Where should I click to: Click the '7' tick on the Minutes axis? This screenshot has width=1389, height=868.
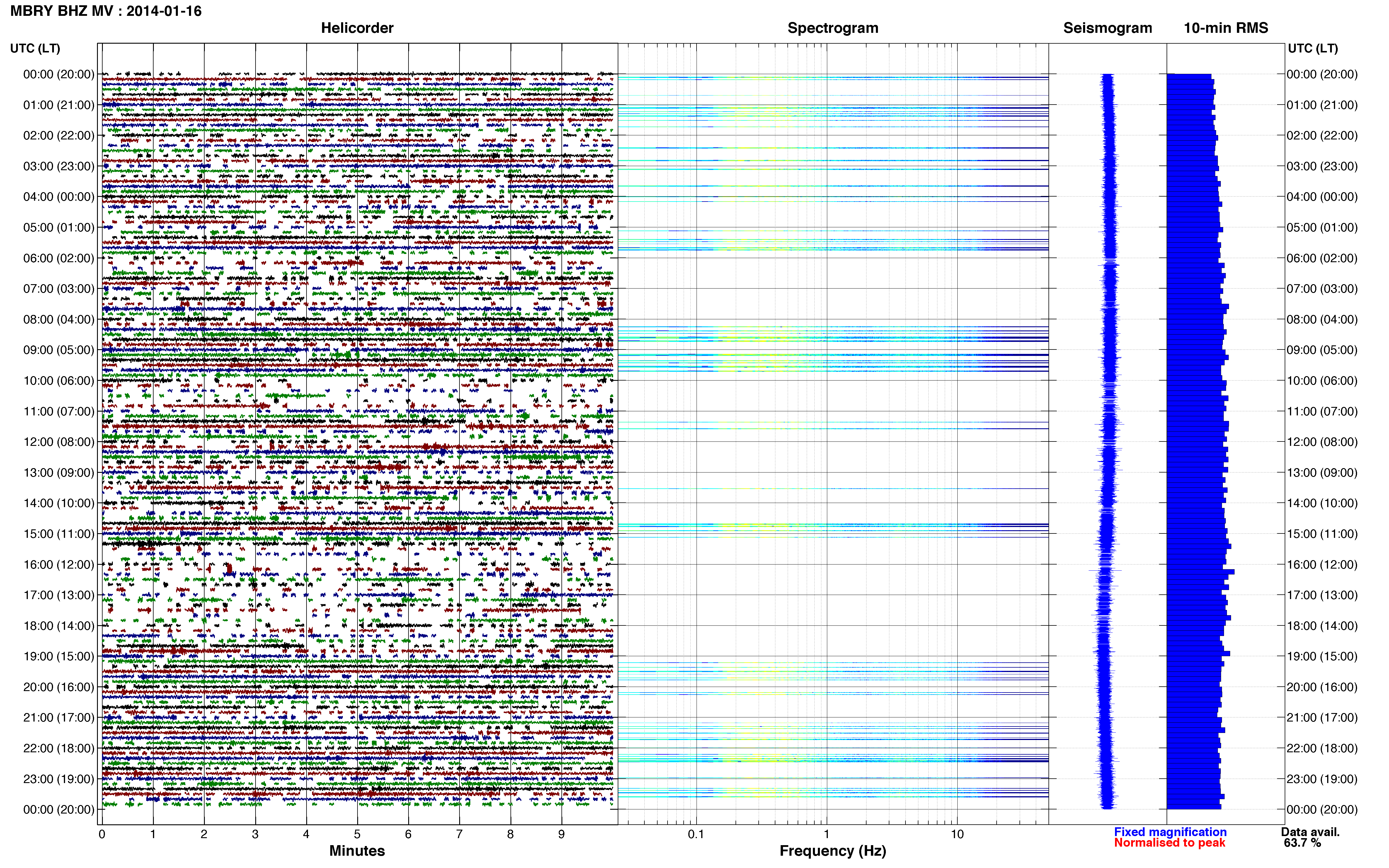coord(459,833)
